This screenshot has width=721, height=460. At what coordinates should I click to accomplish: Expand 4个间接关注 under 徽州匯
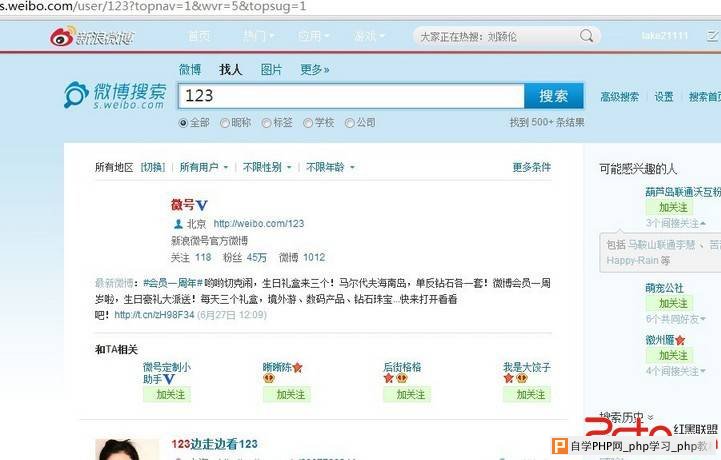click(x=675, y=371)
